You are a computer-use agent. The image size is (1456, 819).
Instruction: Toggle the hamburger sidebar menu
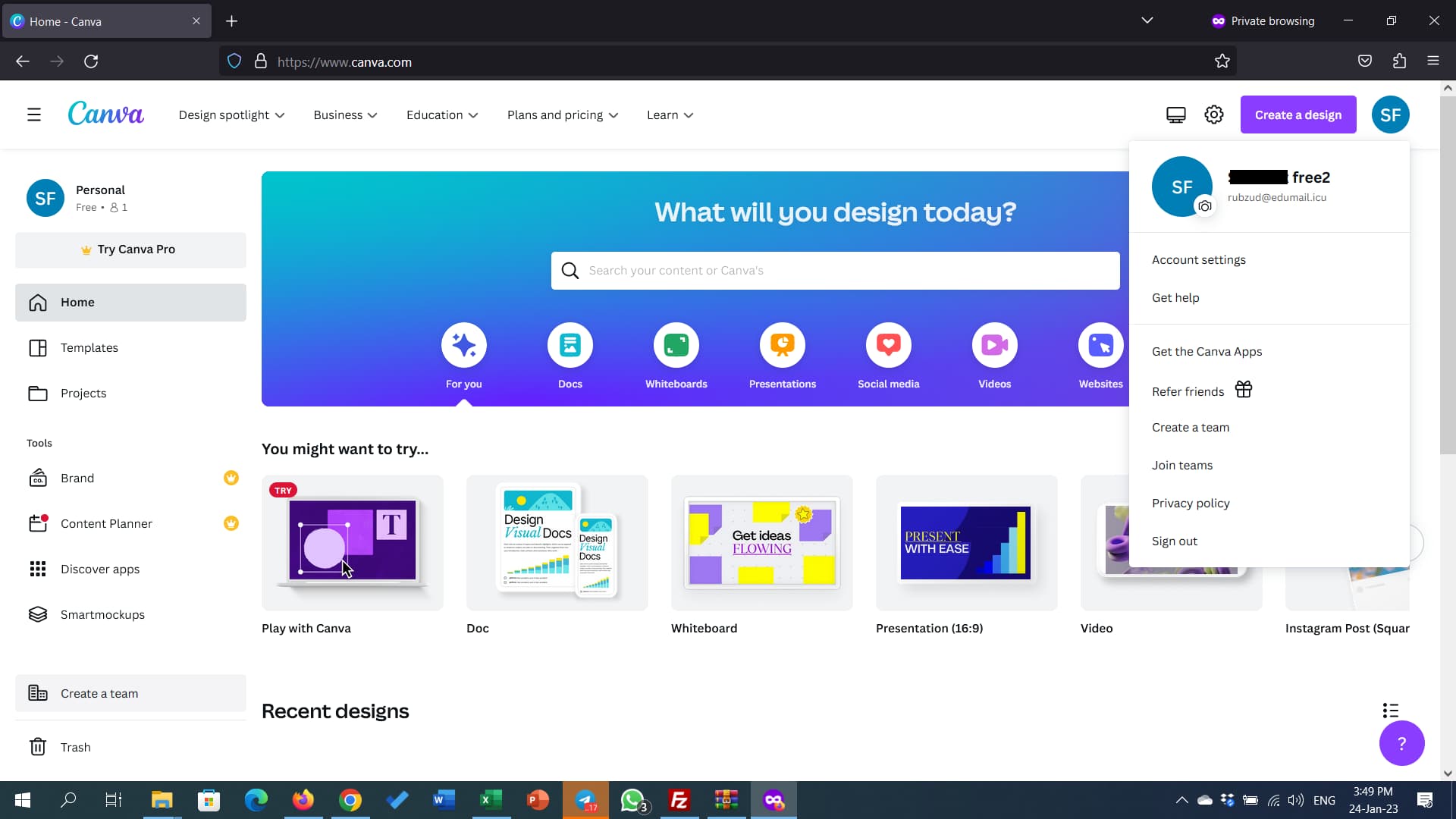34,115
